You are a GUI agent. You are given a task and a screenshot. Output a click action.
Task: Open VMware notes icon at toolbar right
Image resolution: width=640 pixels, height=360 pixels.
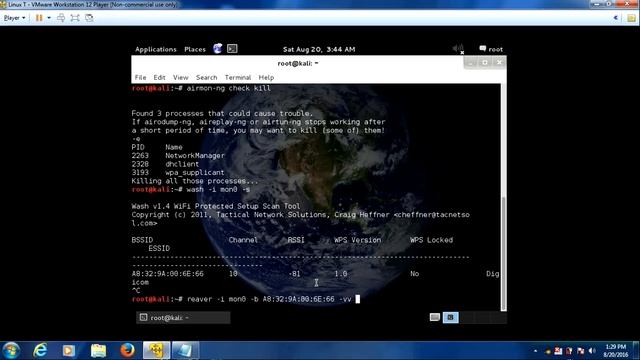tap(632, 18)
